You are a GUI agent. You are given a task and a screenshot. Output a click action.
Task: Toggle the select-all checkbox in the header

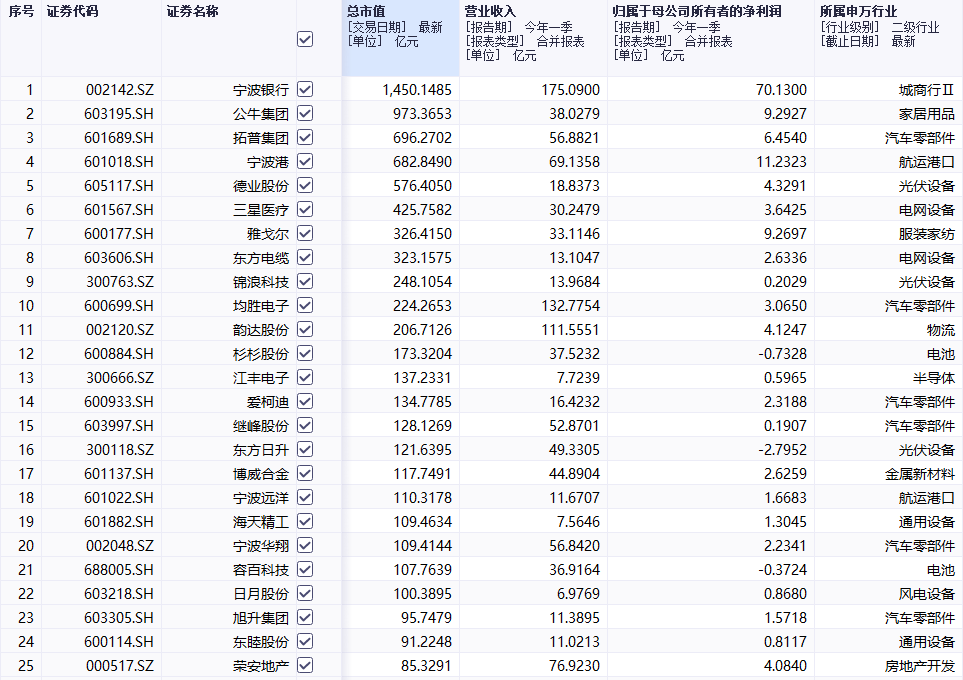[x=305, y=39]
